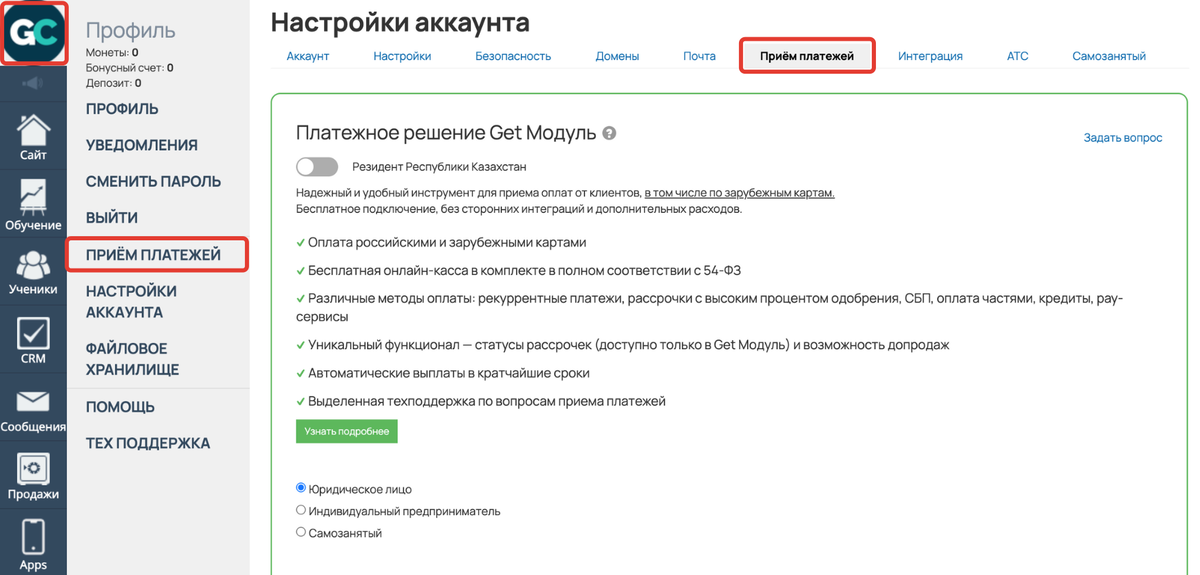Click the Настройки аккаунта page heading
Screen dimensions: 1200x575
(400, 22)
